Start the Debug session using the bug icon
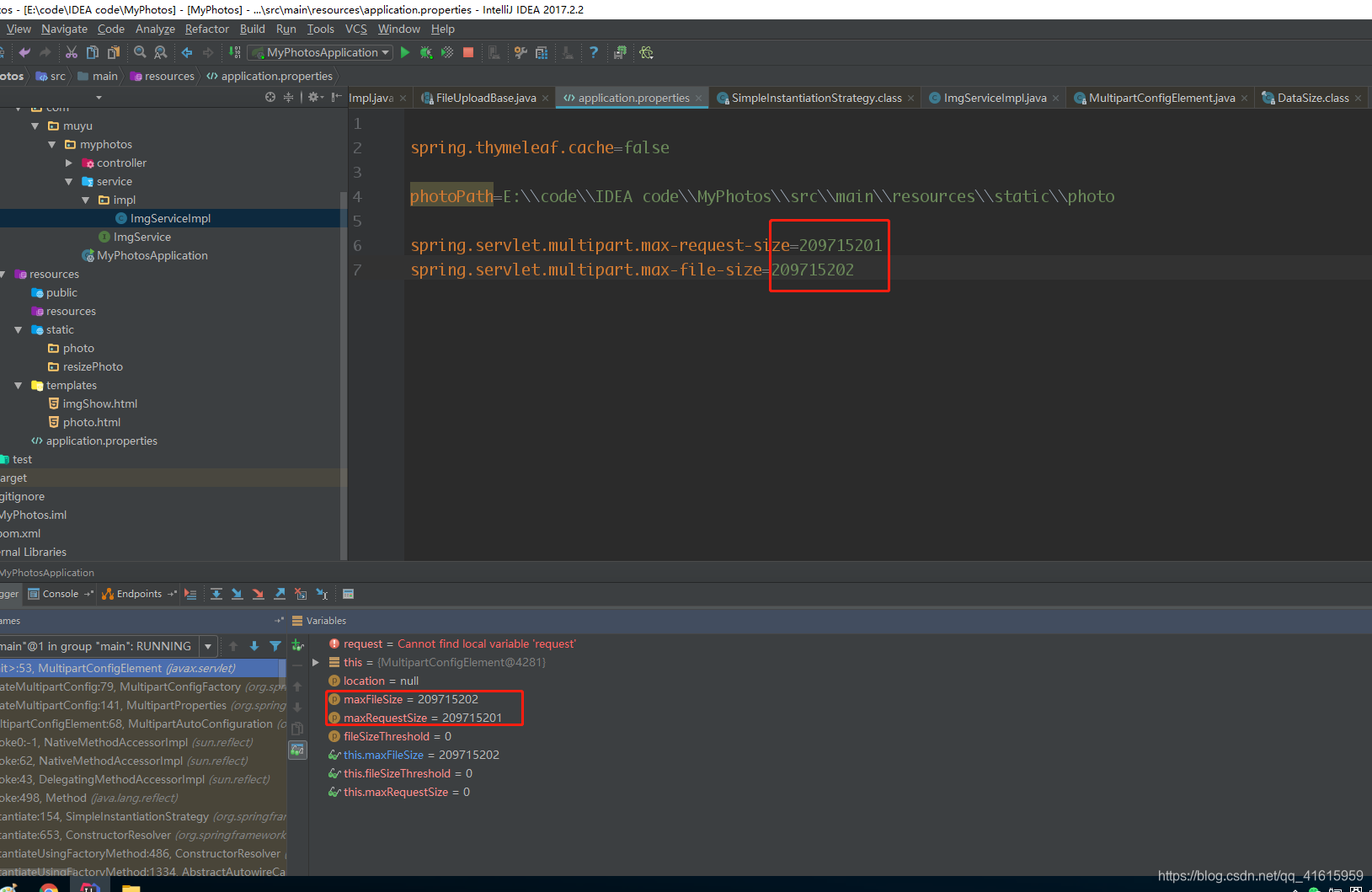Viewport: 1372px width, 892px height. coord(425,52)
